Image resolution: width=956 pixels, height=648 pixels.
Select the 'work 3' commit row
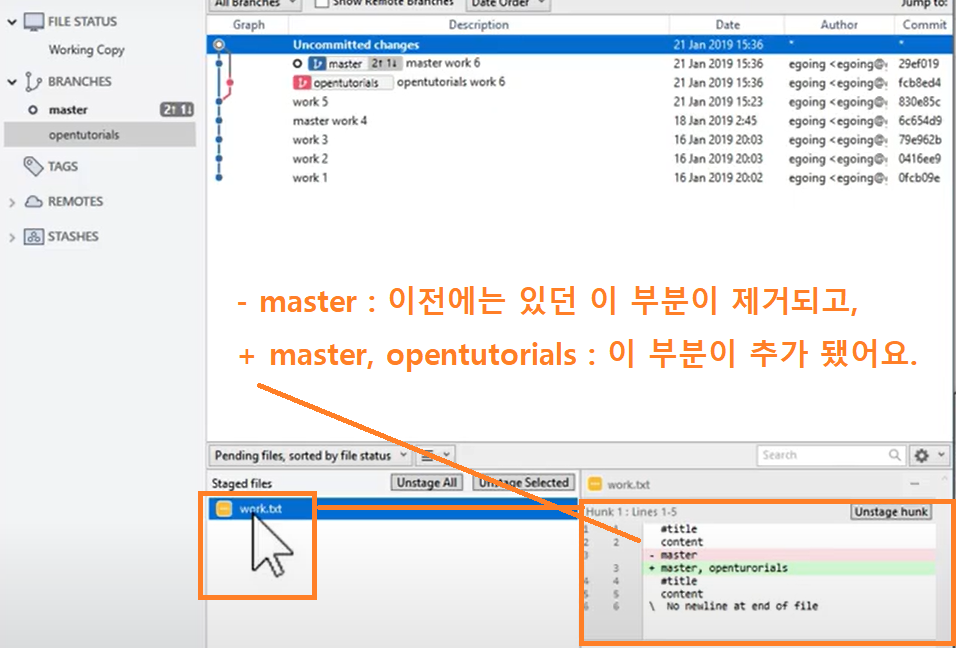click(580, 140)
